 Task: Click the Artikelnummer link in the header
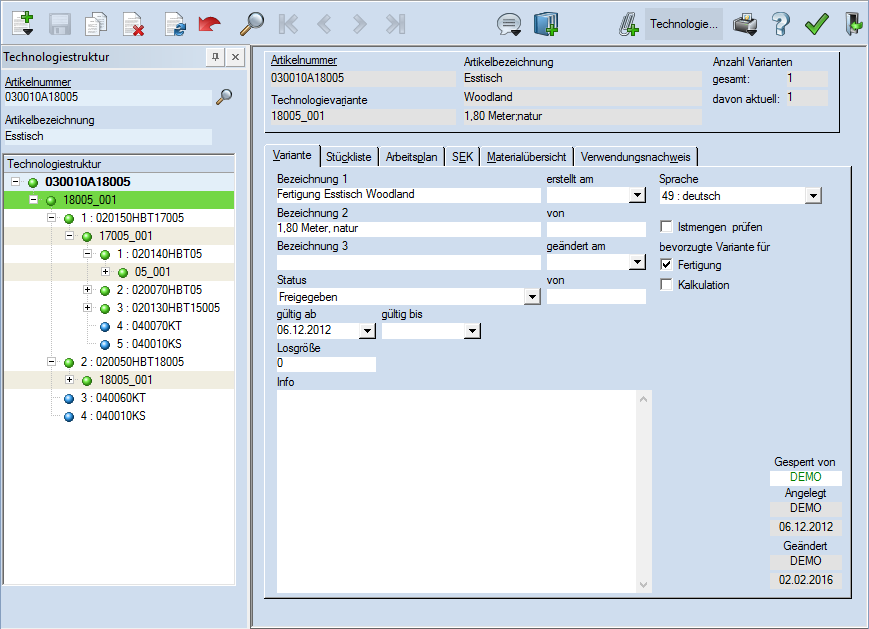pos(304,61)
